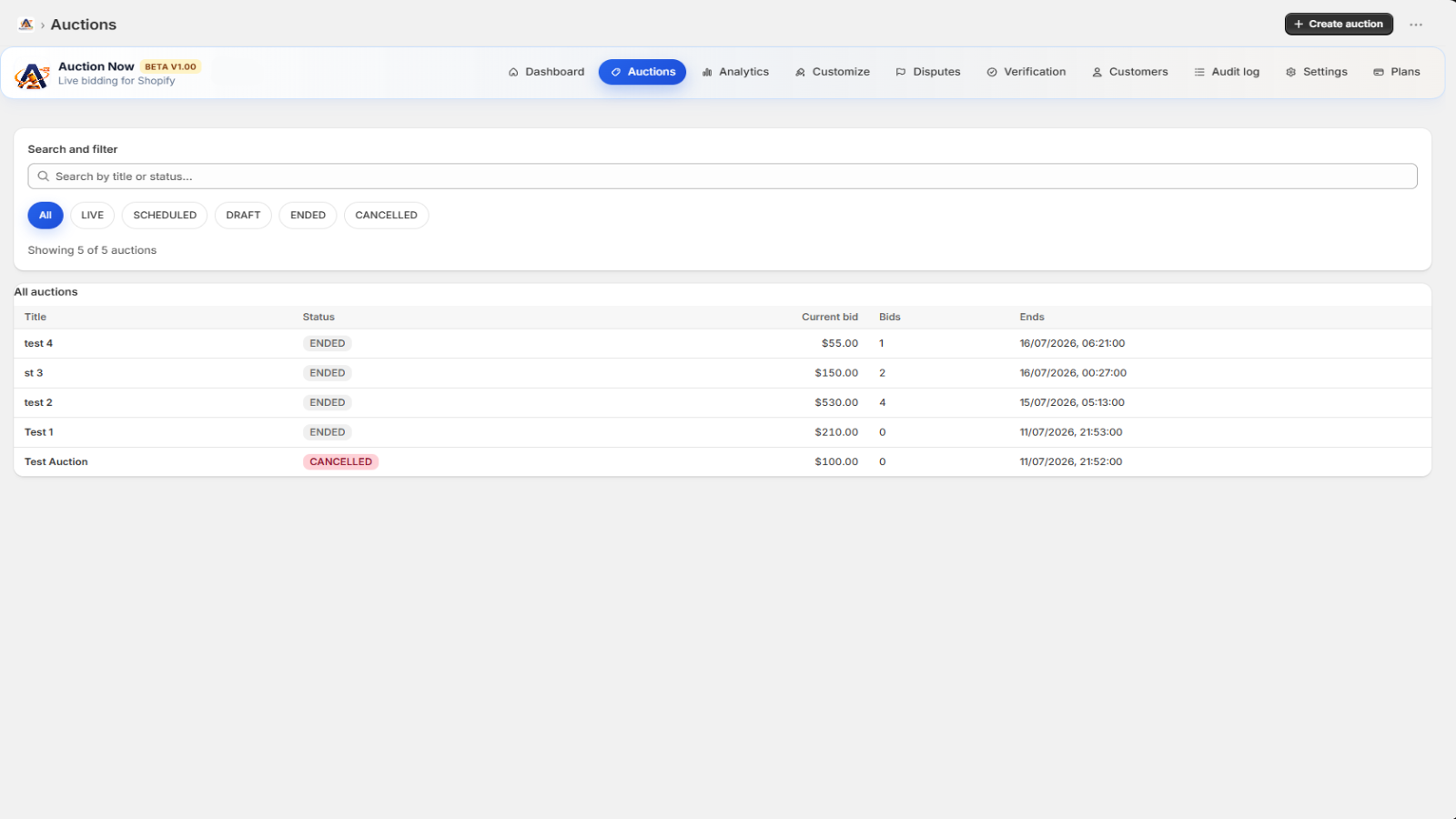
Task: Filter auctions by LIVE status
Action: (92, 216)
